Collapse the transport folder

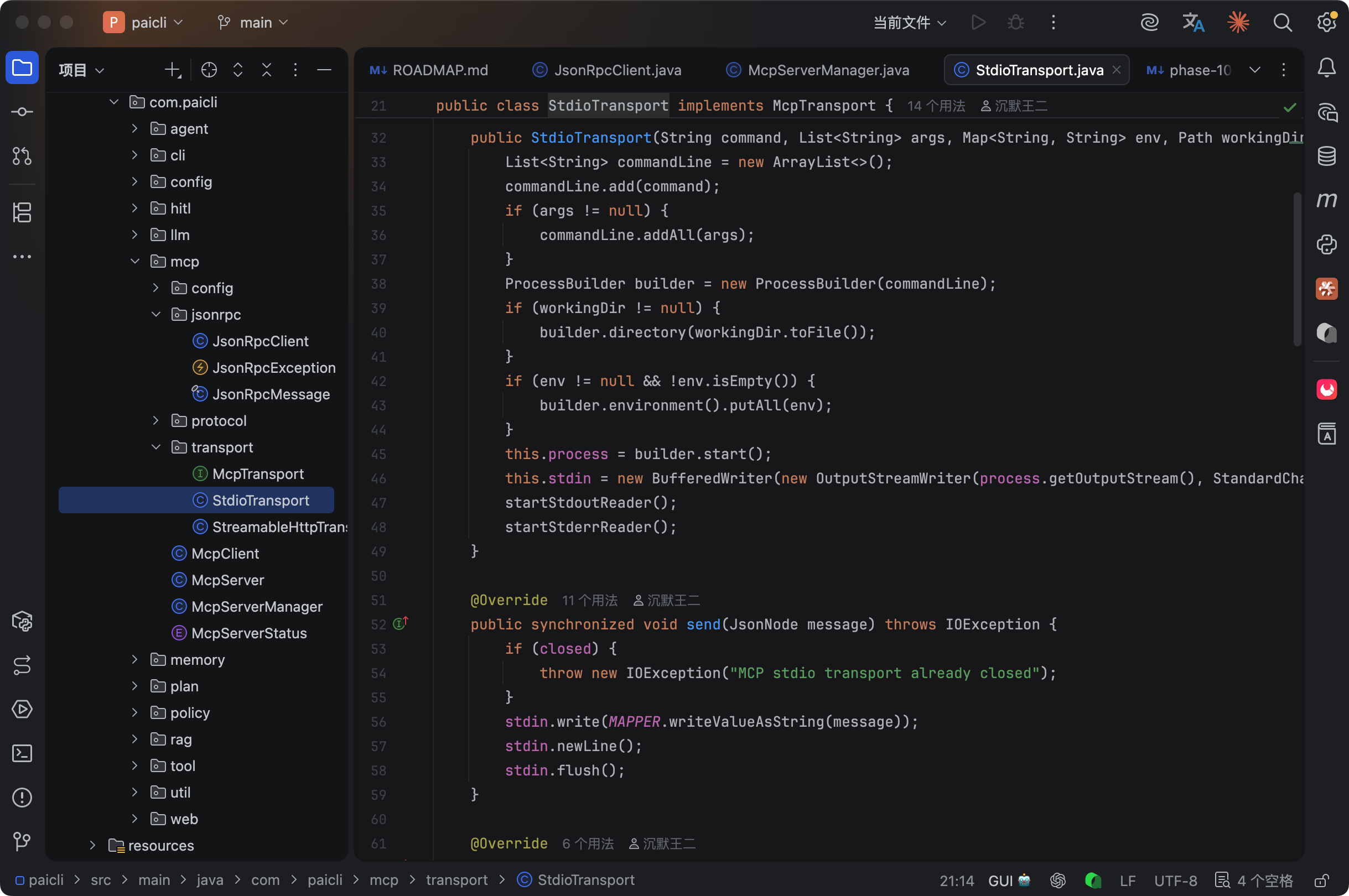click(155, 447)
